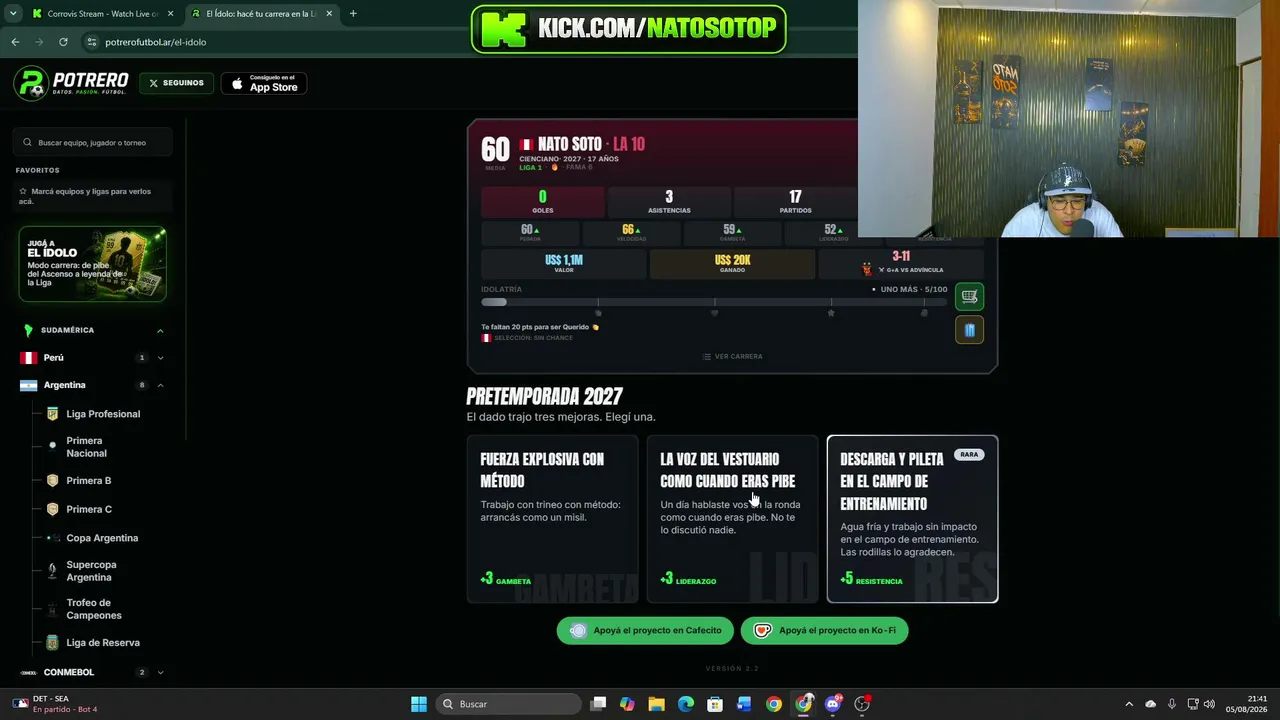
Task: Click Ver Carrera link
Action: [732, 356]
